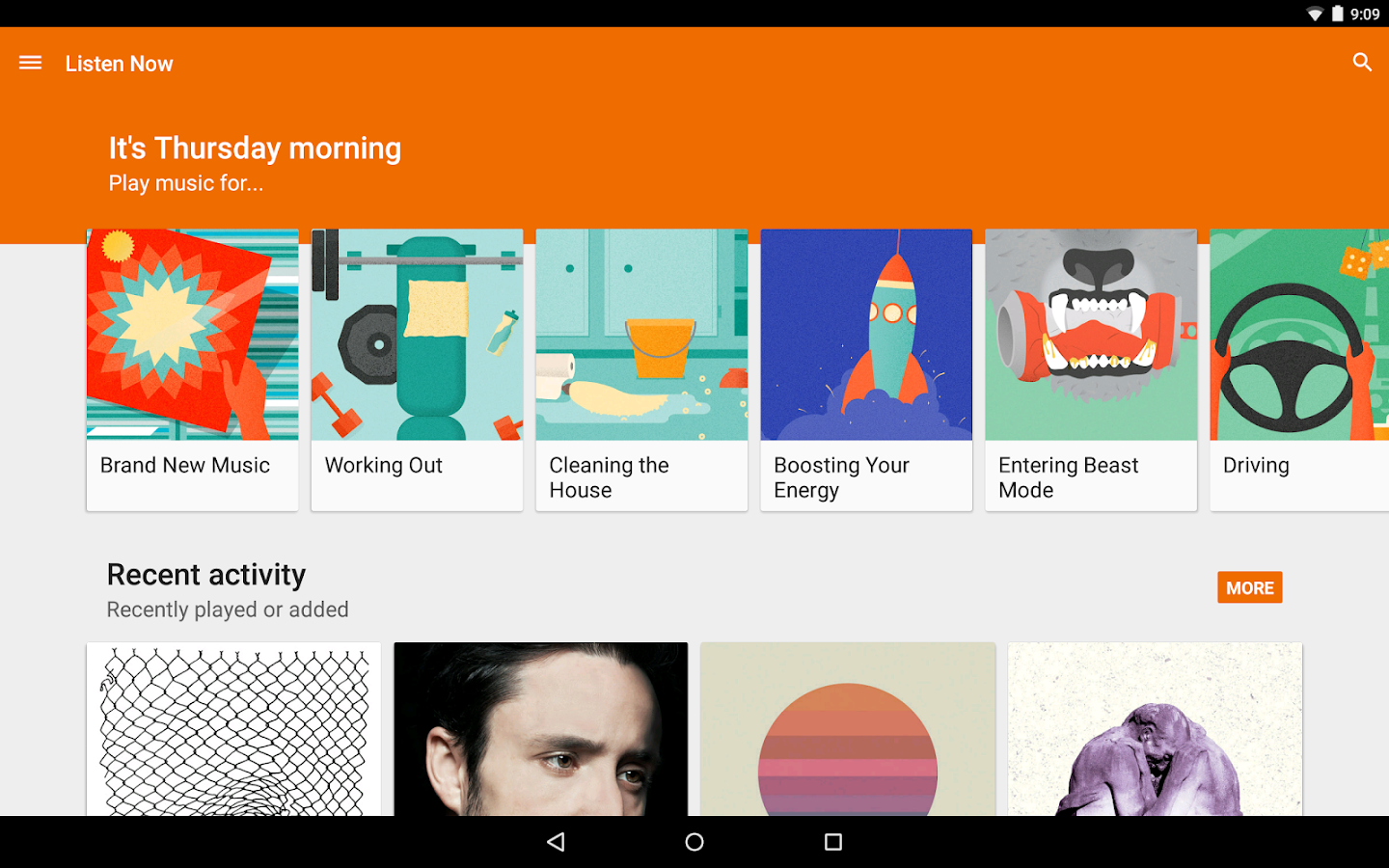Tap the search magnifier icon
Image resolution: width=1389 pixels, height=868 pixels.
tap(1362, 63)
